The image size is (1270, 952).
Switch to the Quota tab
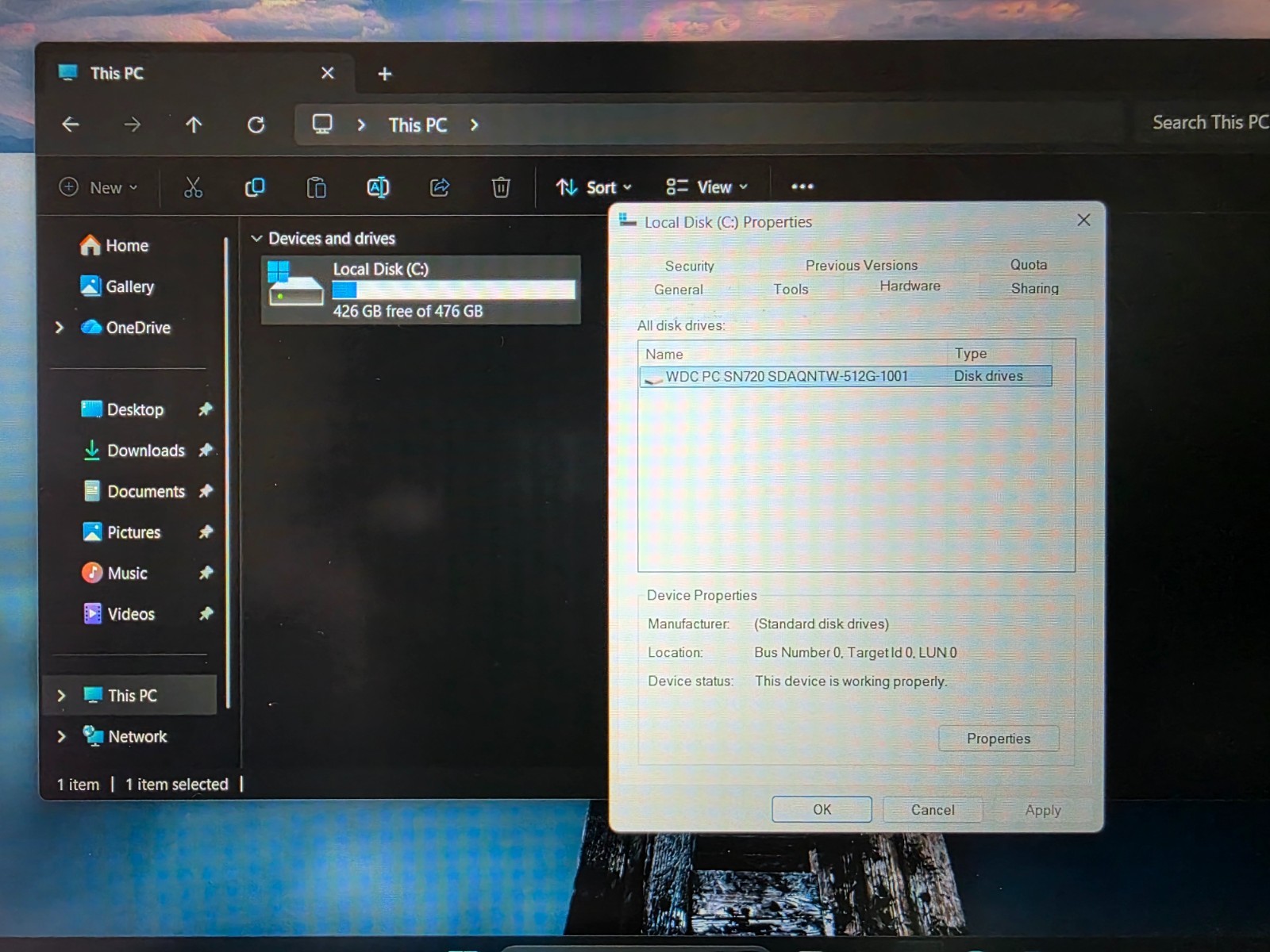tap(1028, 264)
